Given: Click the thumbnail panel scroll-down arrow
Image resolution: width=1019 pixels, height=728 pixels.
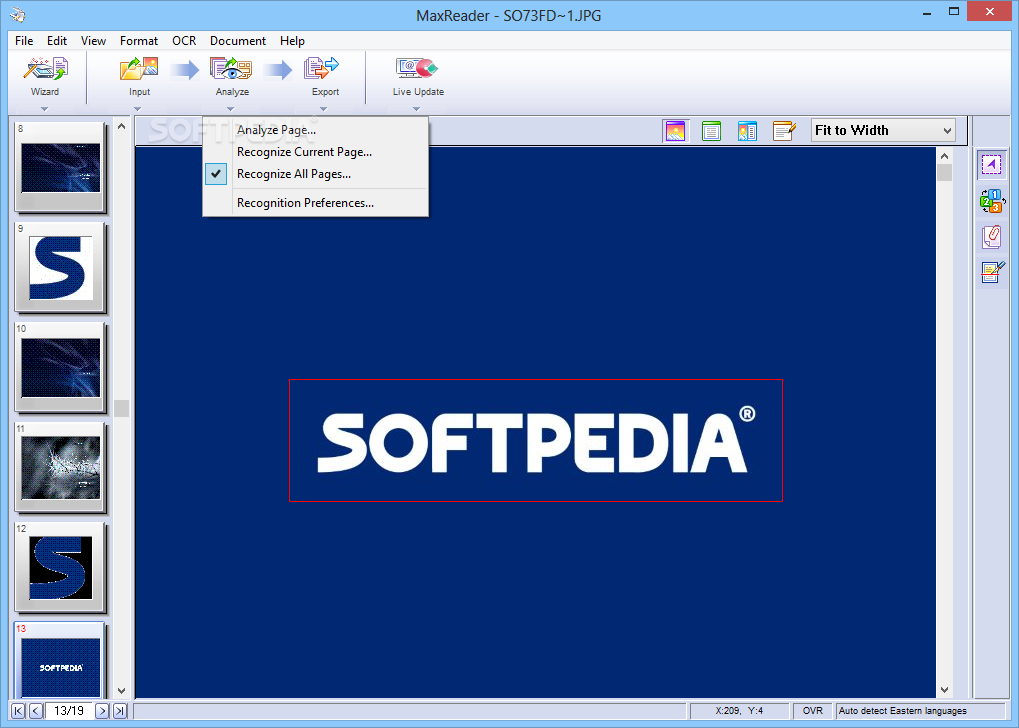Looking at the screenshot, I should 122,690.
